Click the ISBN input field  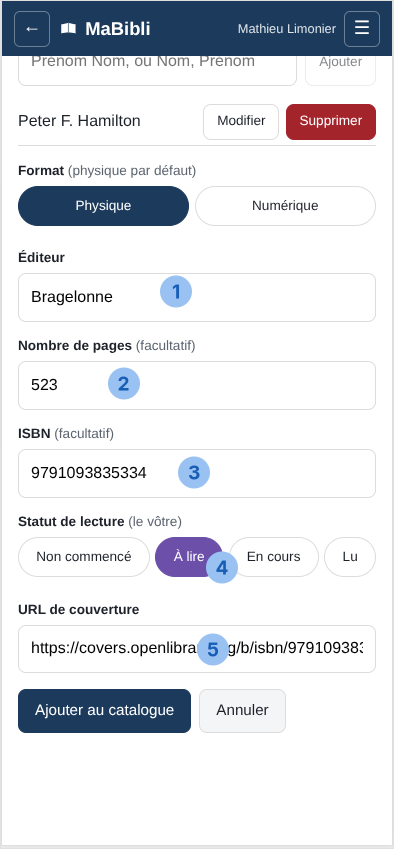(x=197, y=473)
